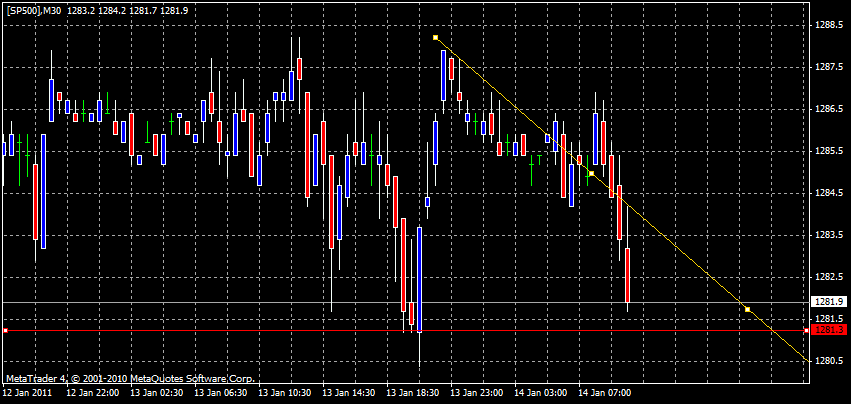The image size is (851, 404).
Task: Click the 13 Jan 10:30 time label
Action: pyautogui.click(x=284, y=392)
